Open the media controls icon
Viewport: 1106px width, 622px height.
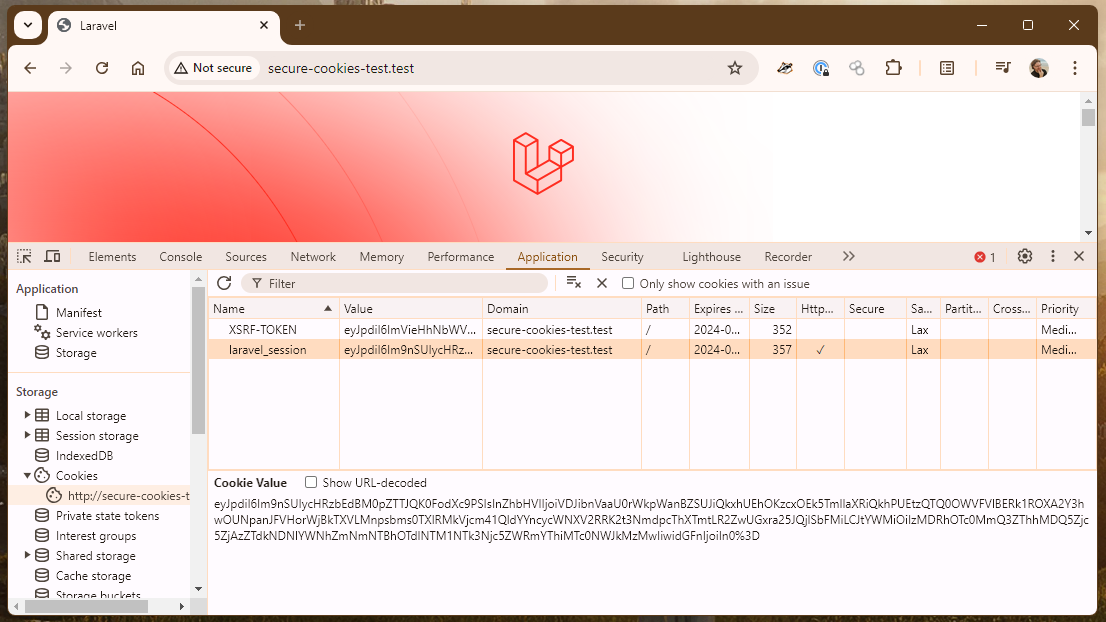(x=1002, y=68)
